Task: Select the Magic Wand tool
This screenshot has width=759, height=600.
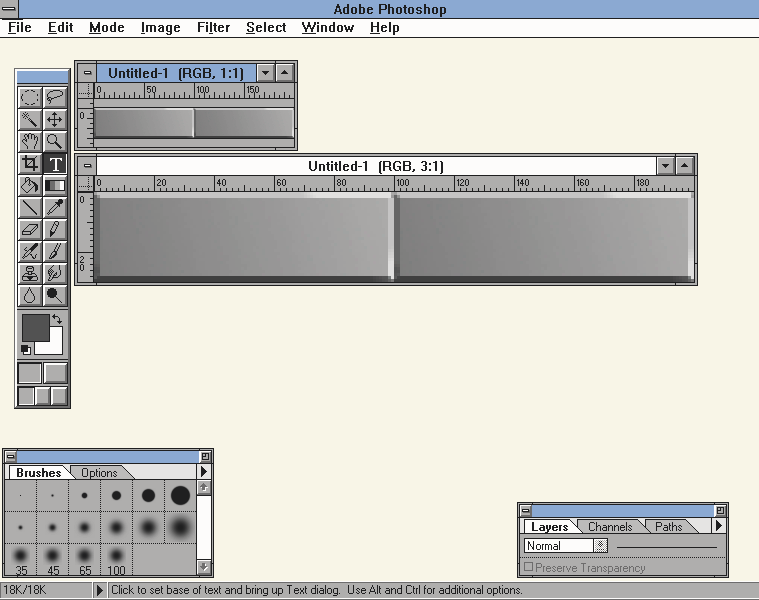Action: [x=30, y=120]
